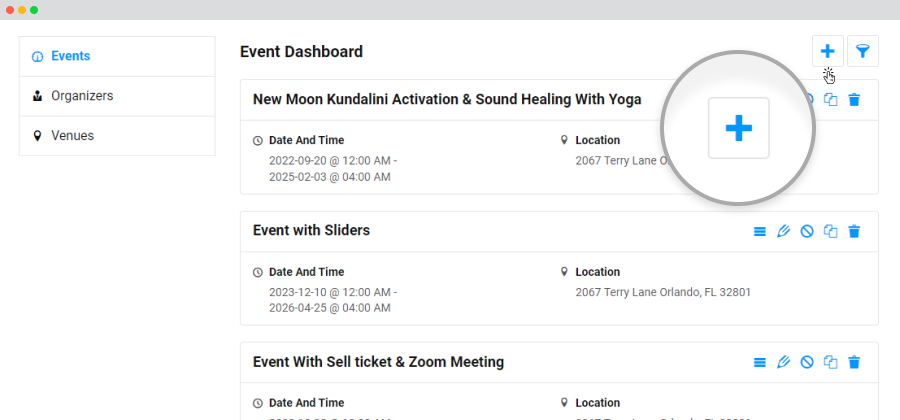The width and height of the screenshot is (900, 420).
Task: Delete the New Moon Kundalini event
Action: pyautogui.click(x=854, y=100)
